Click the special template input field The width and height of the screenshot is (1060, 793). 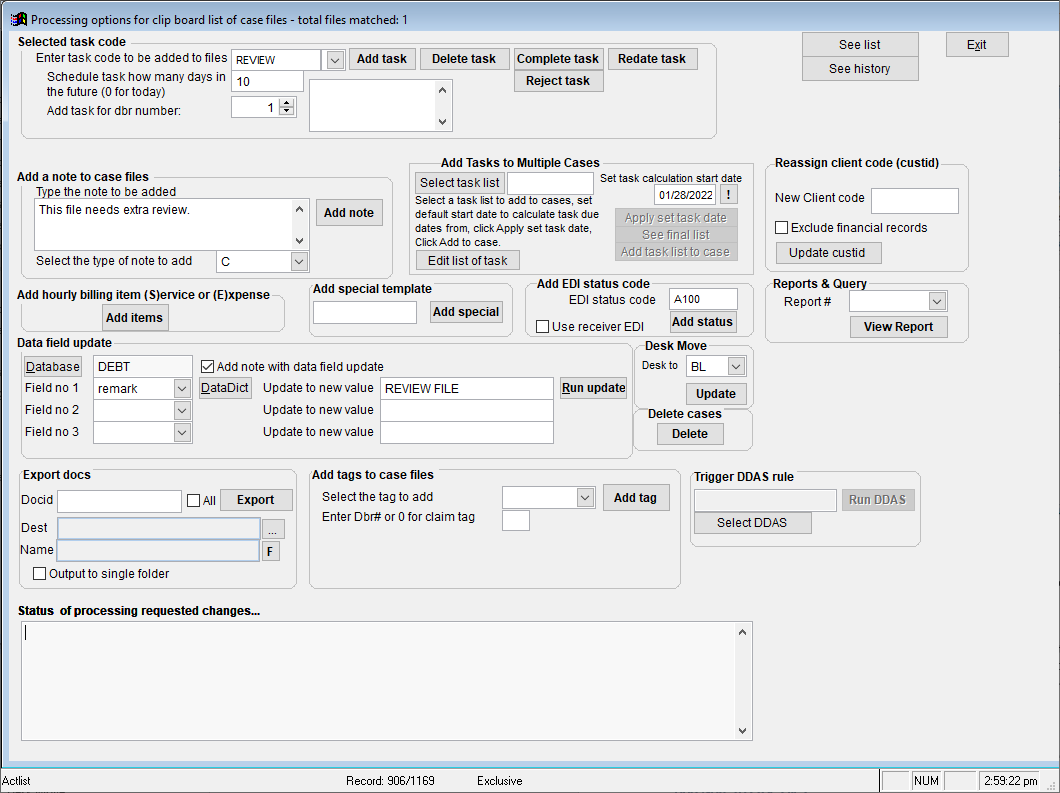click(x=365, y=312)
